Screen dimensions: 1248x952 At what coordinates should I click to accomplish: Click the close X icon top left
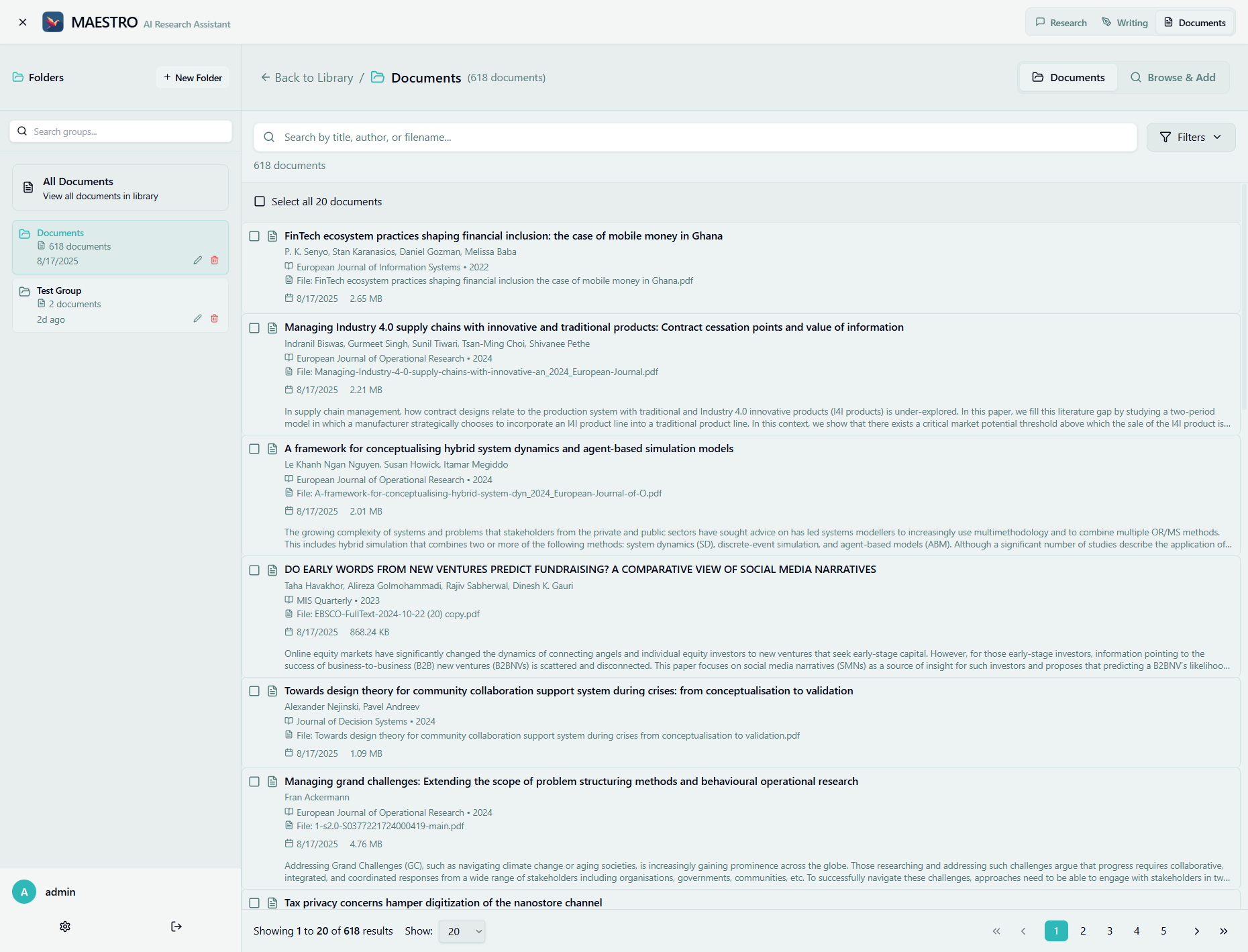point(23,21)
